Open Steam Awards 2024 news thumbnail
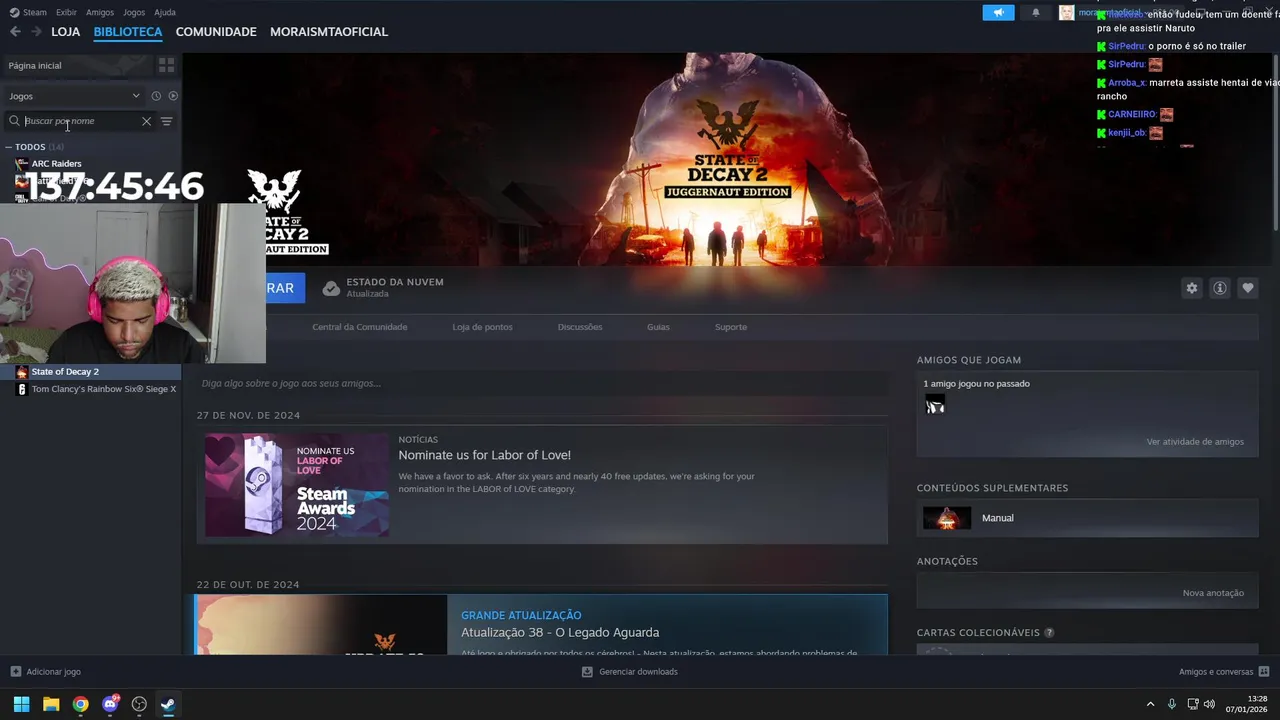 [x=297, y=485]
